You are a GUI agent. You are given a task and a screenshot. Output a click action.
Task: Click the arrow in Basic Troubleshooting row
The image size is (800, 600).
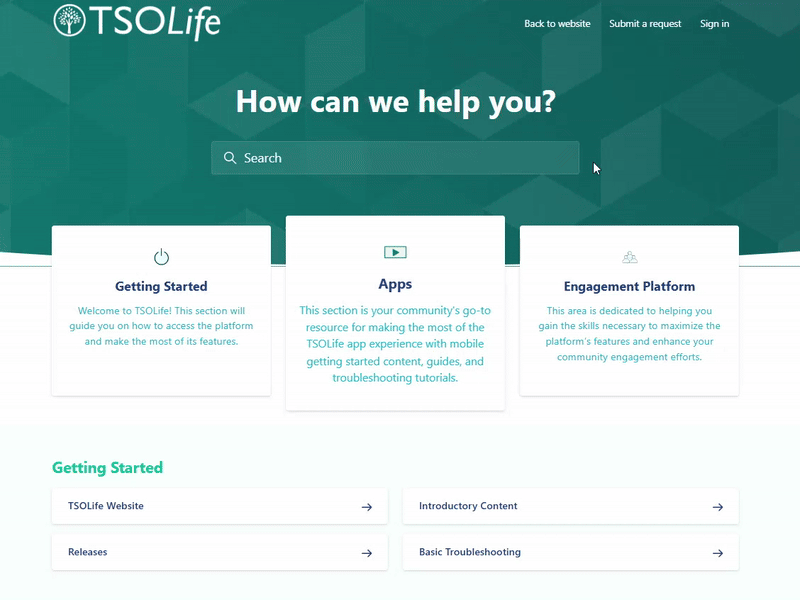coord(718,553)
